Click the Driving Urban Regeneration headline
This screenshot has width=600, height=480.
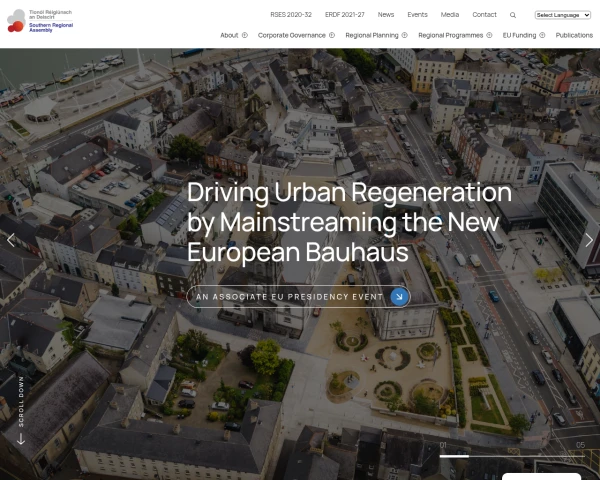point(349,222)
